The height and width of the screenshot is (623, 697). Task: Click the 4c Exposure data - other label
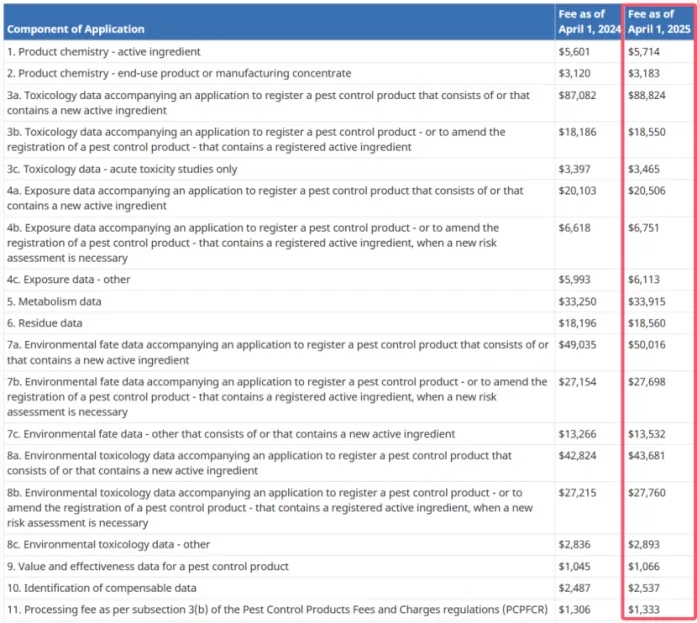pyautogui.click(x=69, y=279)
